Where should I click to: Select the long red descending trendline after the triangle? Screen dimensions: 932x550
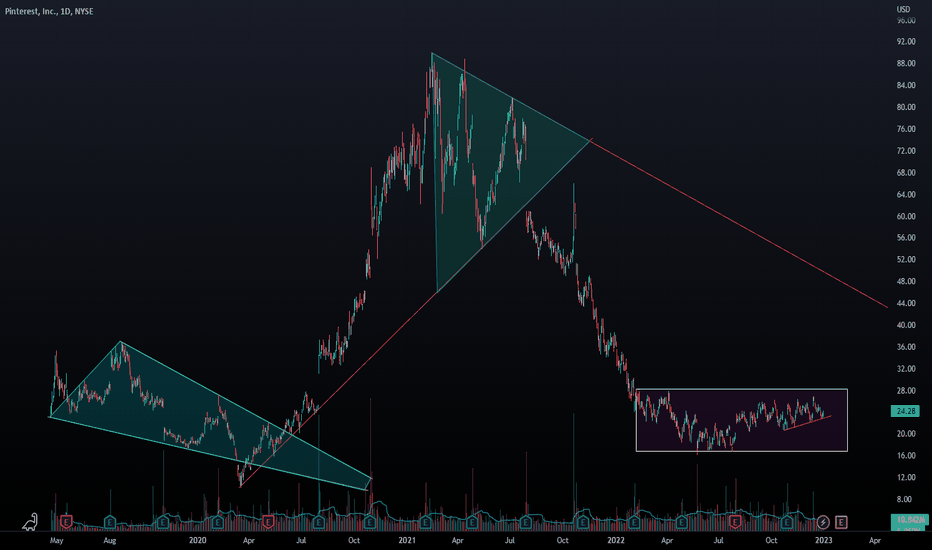click(739, 224)
